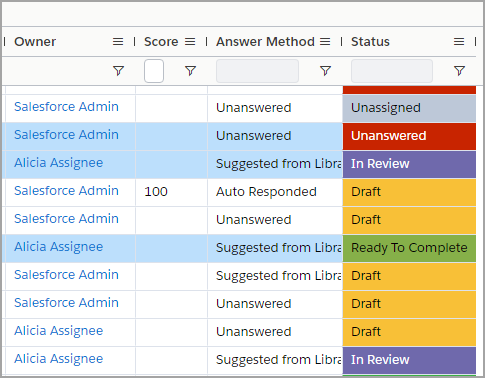Open the Answer Method column menu icon

click(x=325, y=42)
